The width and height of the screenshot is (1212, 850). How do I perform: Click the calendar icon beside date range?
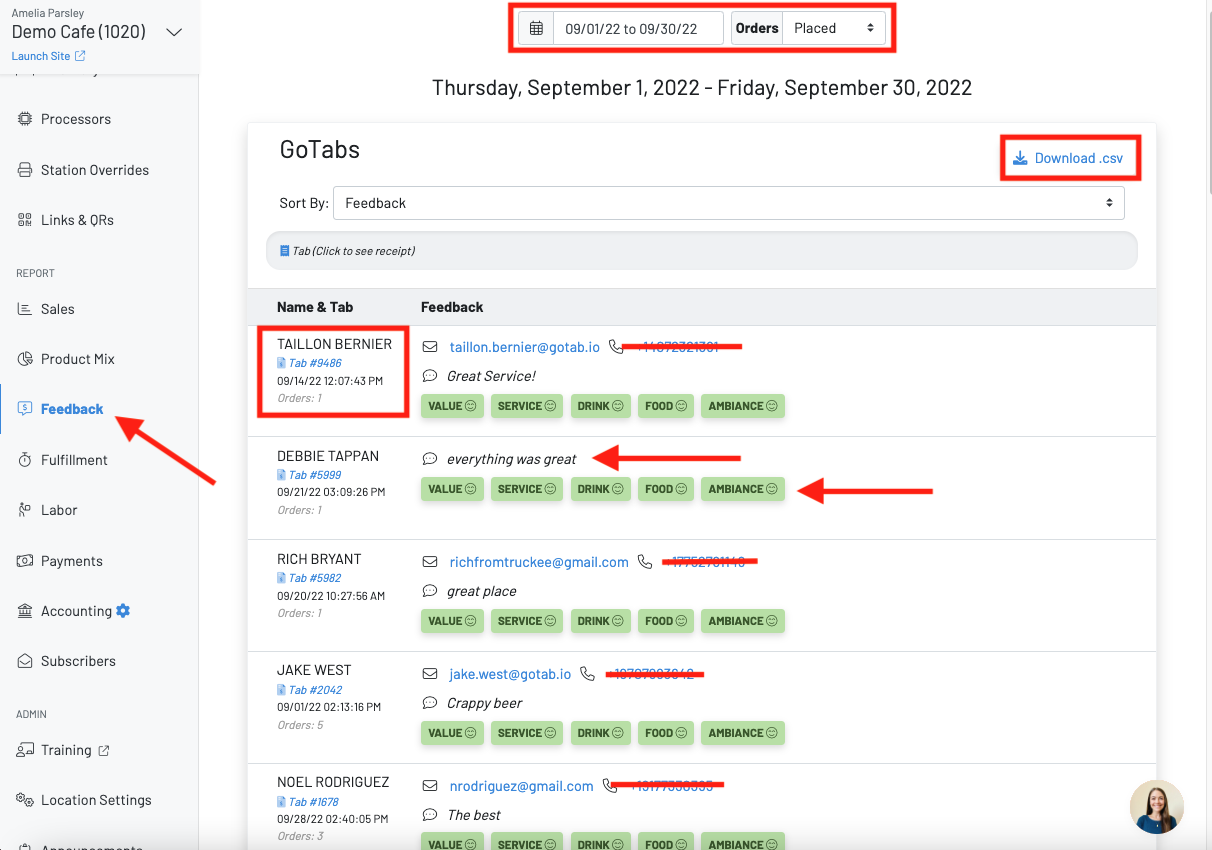(536, 28)
